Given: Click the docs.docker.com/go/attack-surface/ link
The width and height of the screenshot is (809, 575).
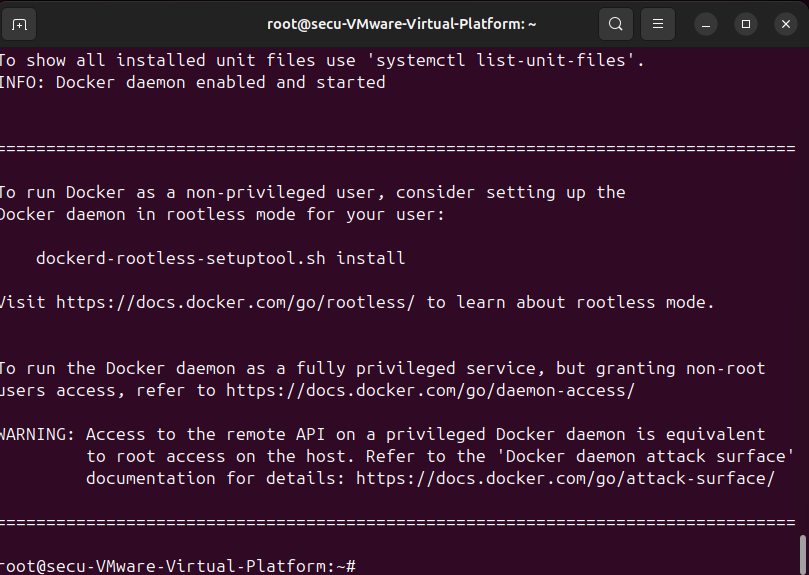Looking at the screenshot, I should (565, 478).
